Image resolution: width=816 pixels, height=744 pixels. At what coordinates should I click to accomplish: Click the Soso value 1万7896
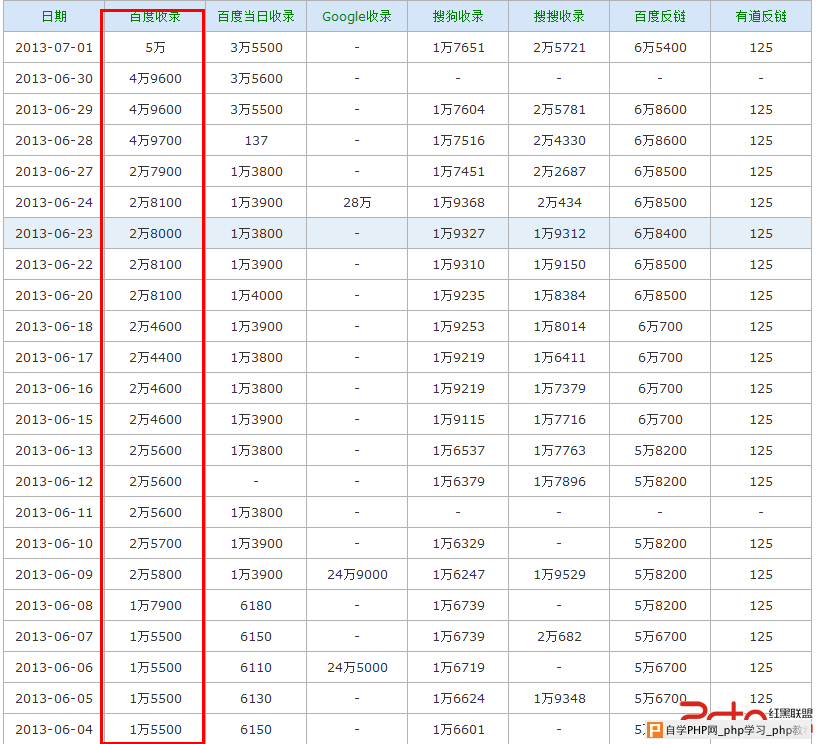click(x=559, y=481)
